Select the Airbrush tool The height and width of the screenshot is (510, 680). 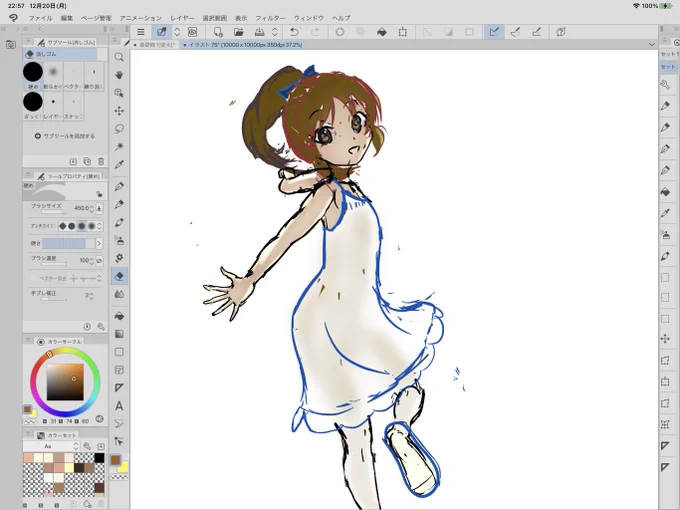119,240
